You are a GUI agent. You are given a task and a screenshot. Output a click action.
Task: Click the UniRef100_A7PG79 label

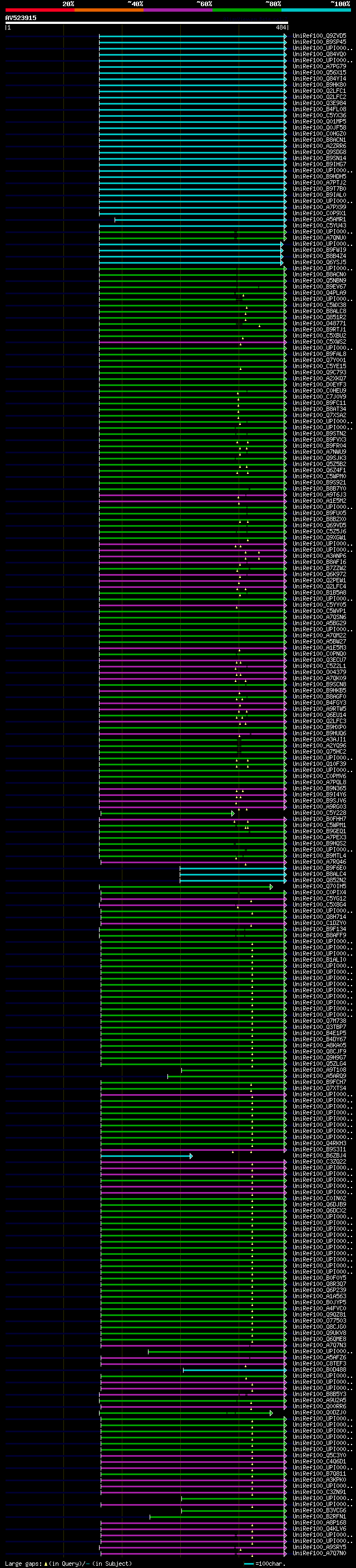click(319, 66)
